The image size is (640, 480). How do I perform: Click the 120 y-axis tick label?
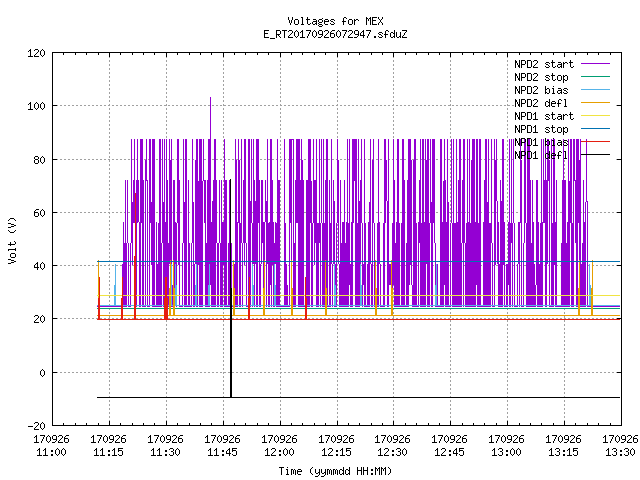coord(36,53)
